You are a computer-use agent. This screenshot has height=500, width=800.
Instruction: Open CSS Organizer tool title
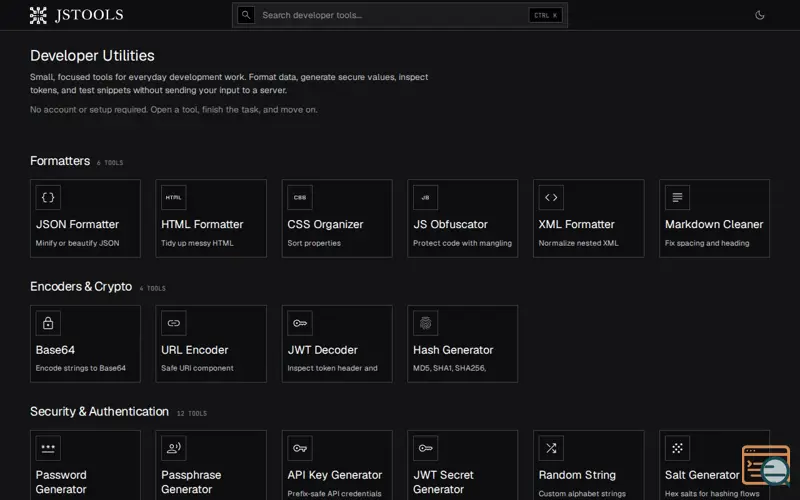[x=325, y=224]
